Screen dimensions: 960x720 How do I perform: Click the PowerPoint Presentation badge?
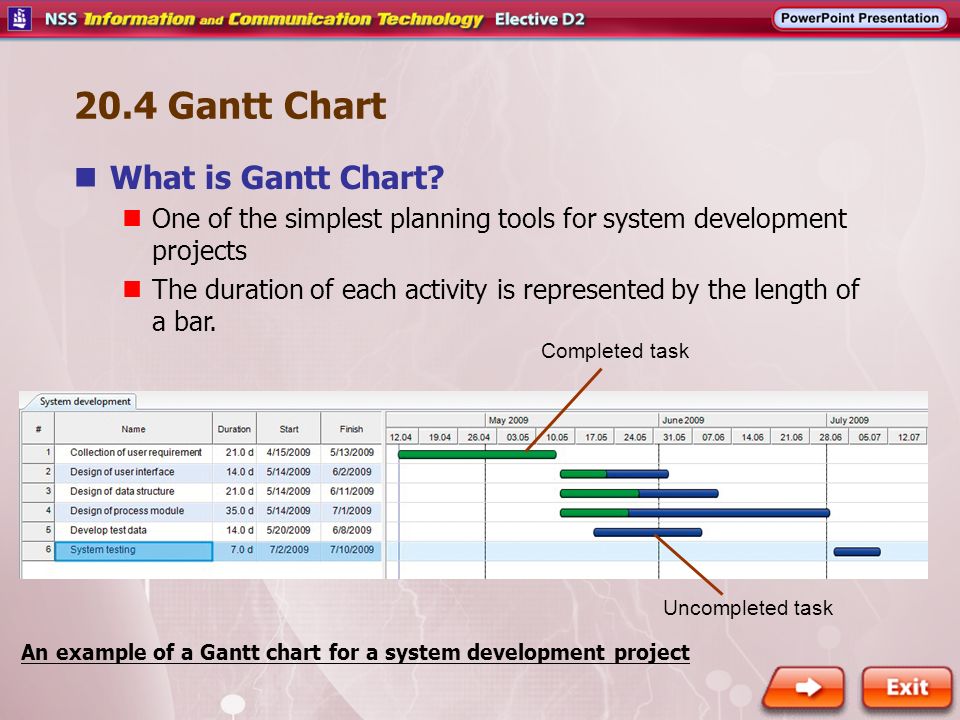[860, 18]
